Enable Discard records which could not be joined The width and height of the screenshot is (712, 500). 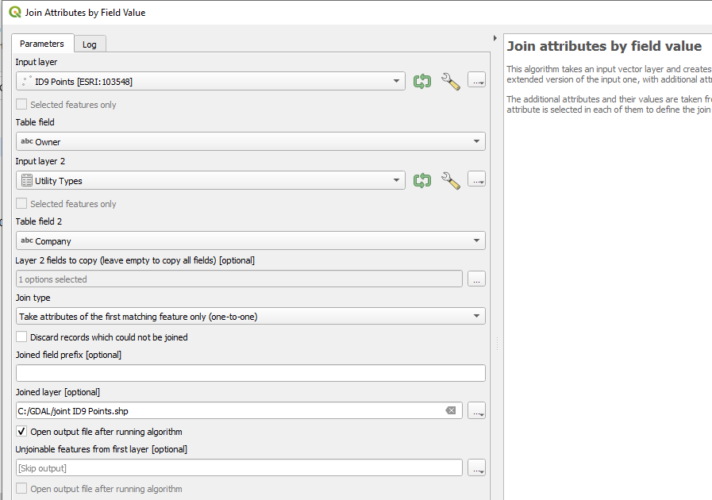[22, 338]
